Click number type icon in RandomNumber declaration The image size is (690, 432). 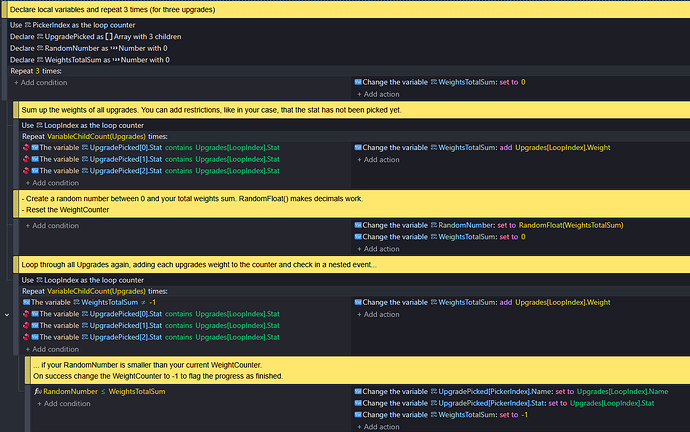click(114, 48)
